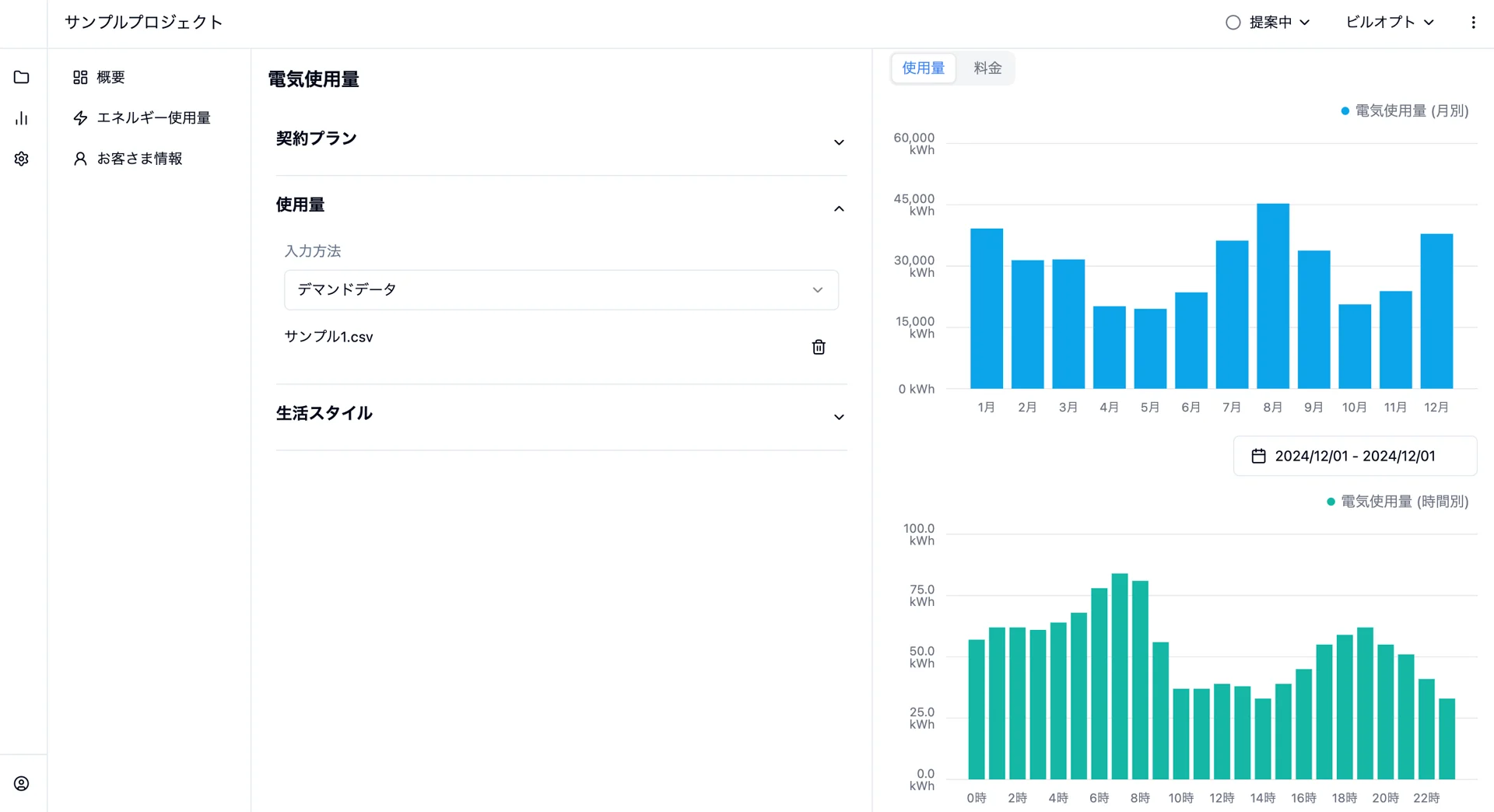Open the three-dot more options menu

(x=1473, y=23)
